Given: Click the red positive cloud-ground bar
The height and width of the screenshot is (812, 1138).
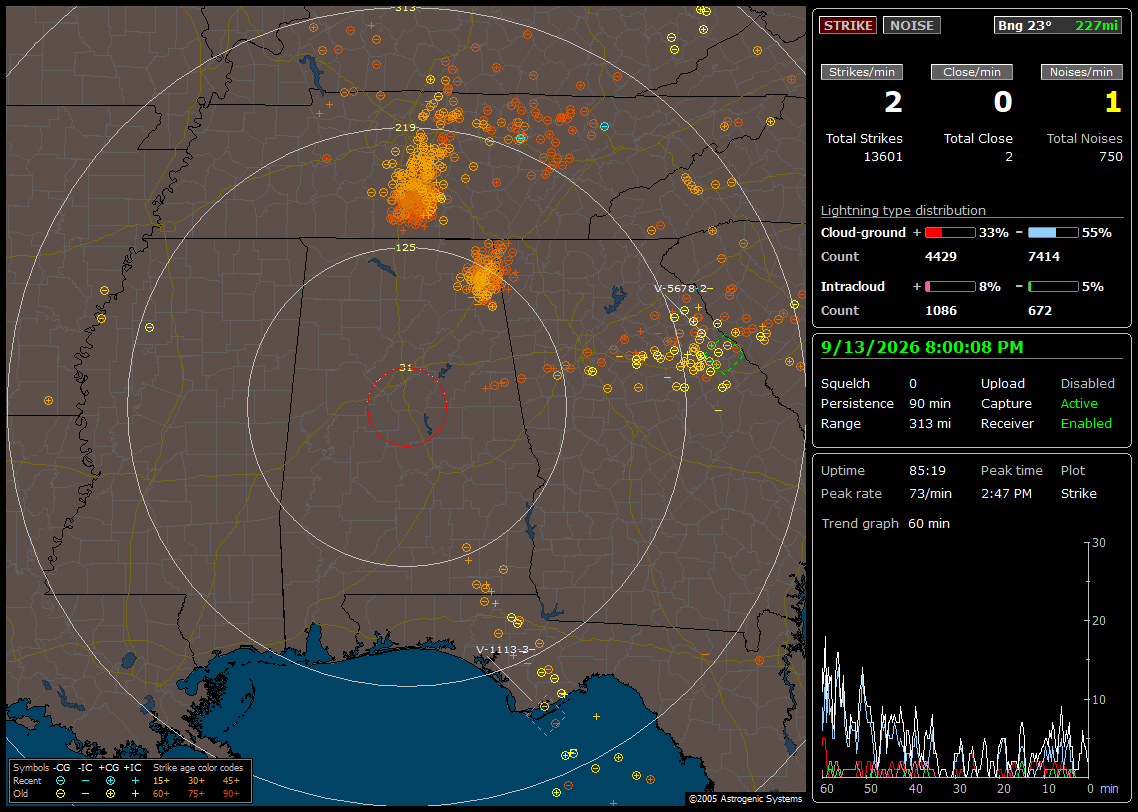Looking at the screenshot, I should pos(950,233).
